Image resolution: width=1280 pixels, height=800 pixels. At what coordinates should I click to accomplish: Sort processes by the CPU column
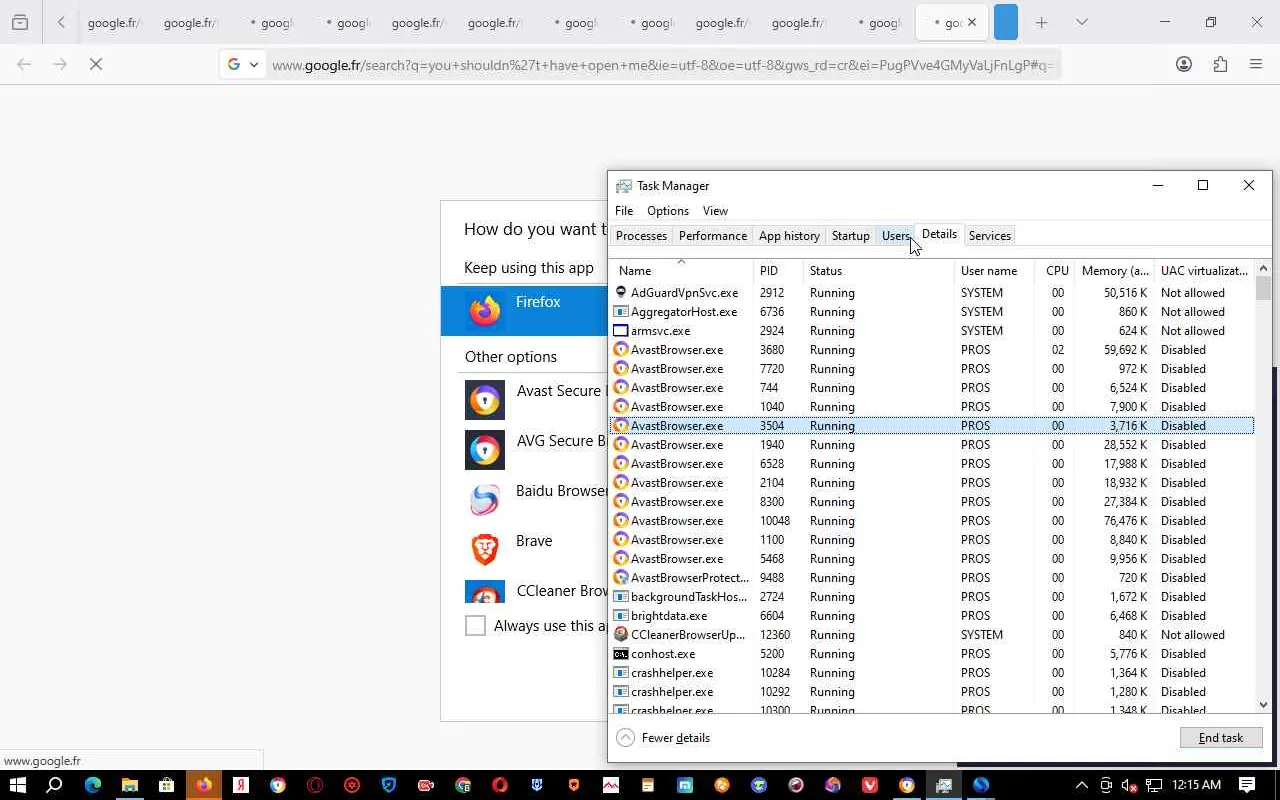click(x=1055, y=271)
